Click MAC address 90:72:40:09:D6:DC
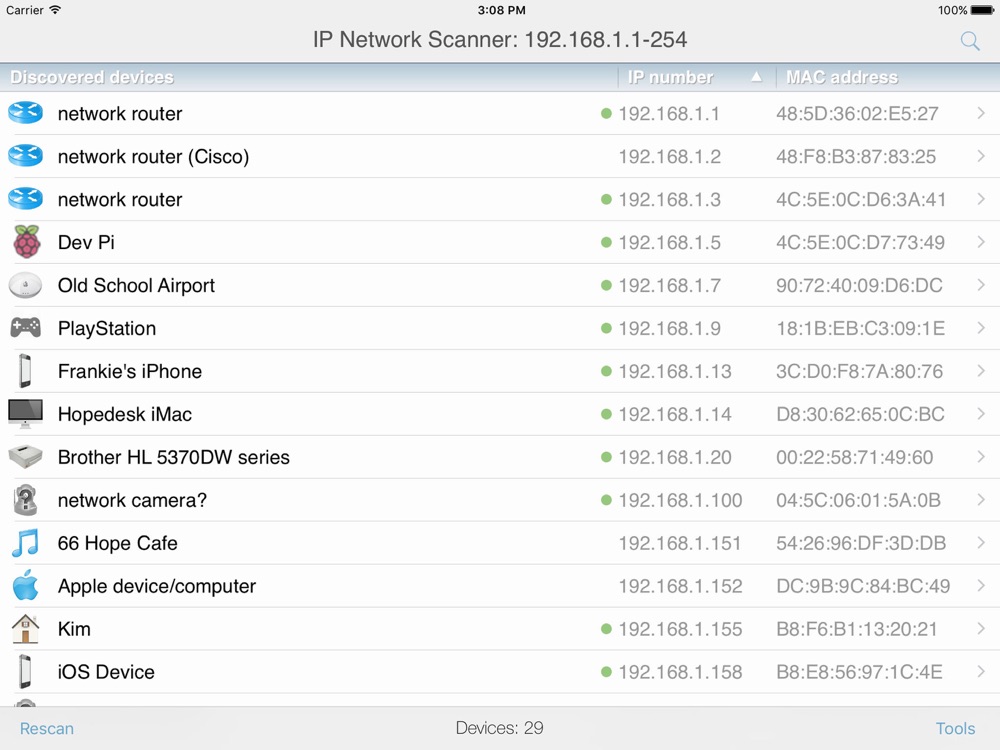Image resolution: width=1000 pixels, height=750 pixels. coord(859,285)
